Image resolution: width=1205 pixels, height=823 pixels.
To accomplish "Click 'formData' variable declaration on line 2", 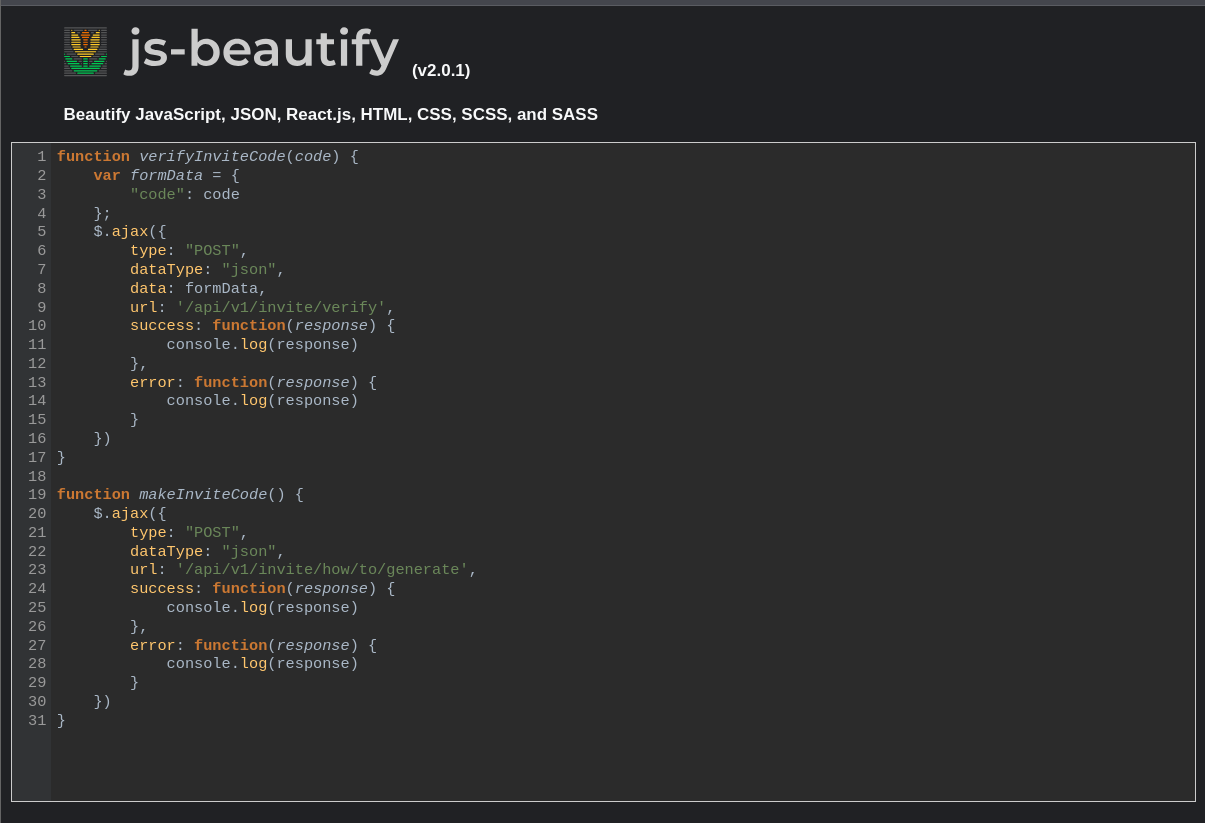I will [x=166, y=176].
